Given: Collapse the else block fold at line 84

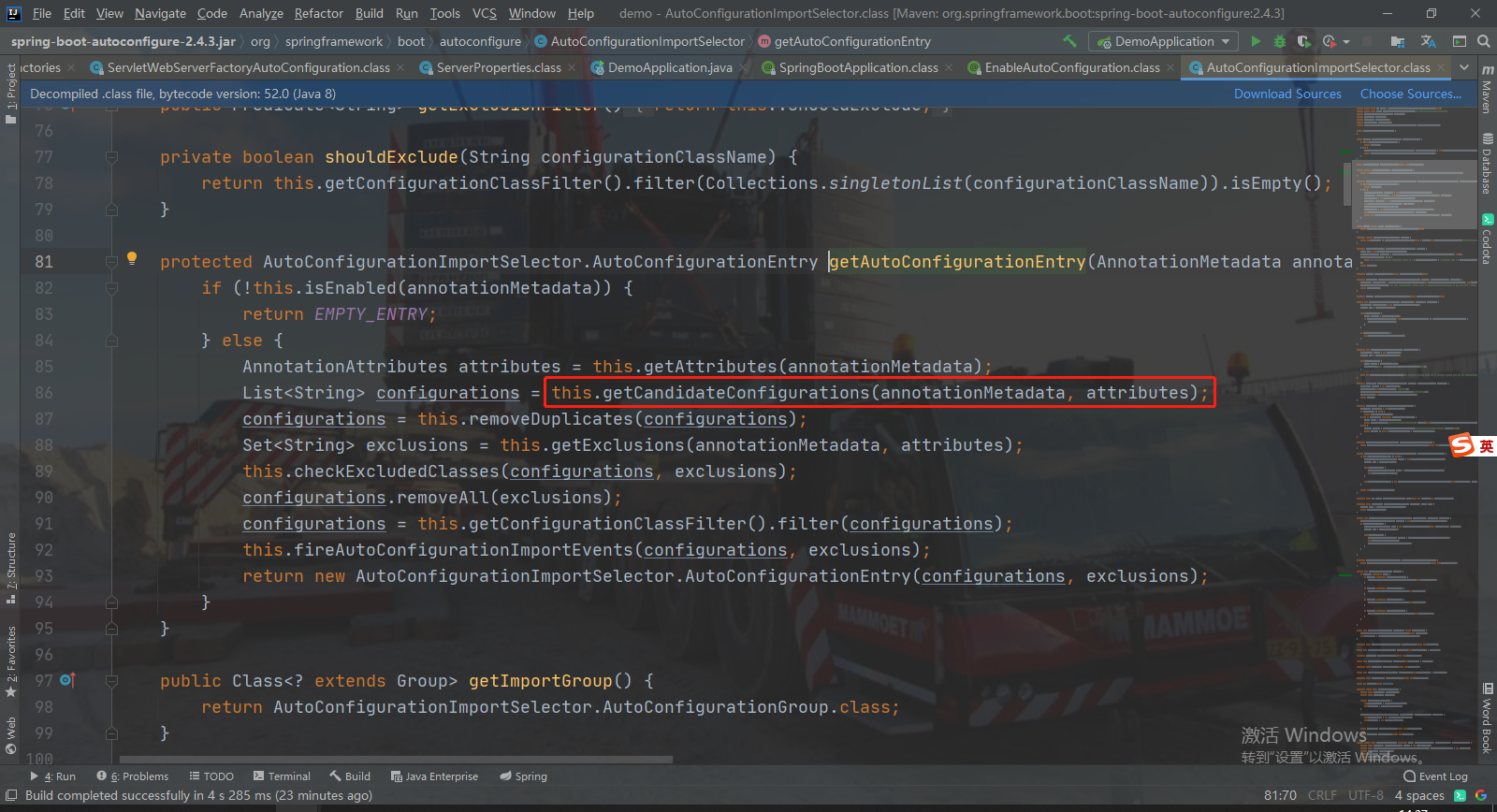Looking at the screenshot, I should (111, 341).
